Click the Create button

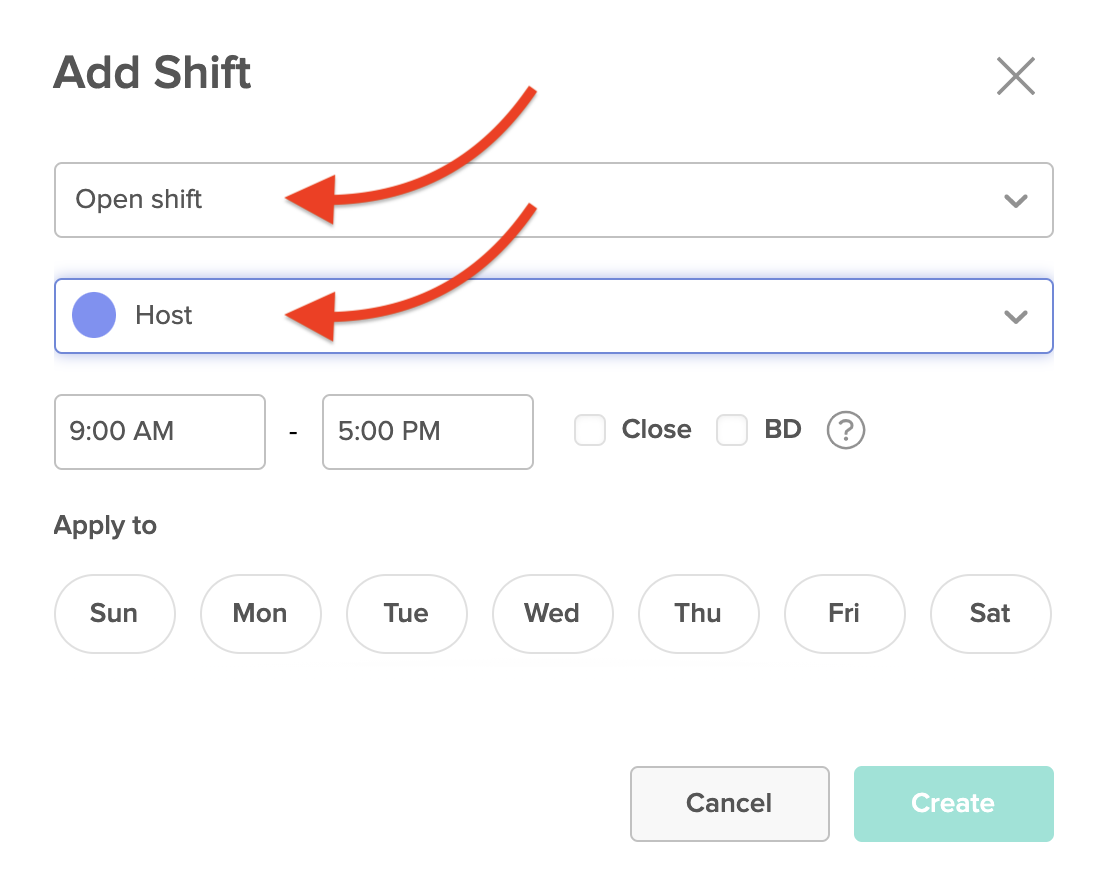tap(954, 804)
